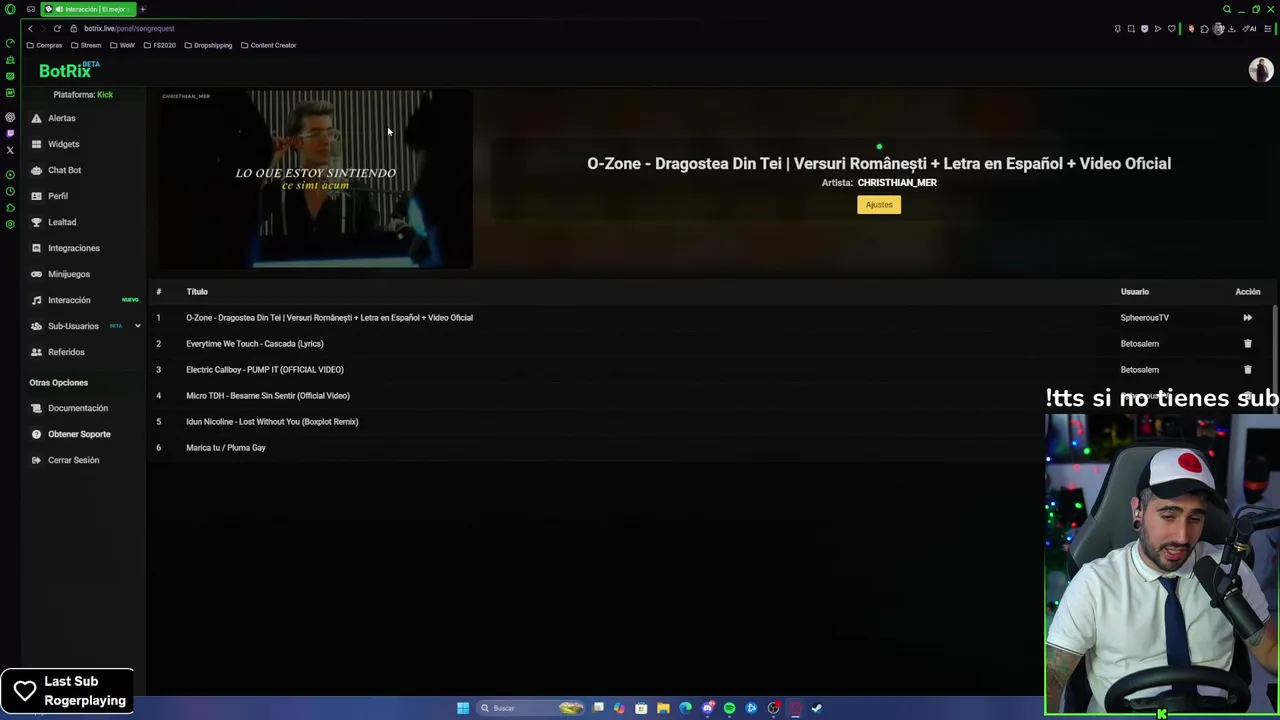Click the Cerrar Sesión logout icon
Viewport: 1280px width, 720px height.
click(x=37, y=460)
